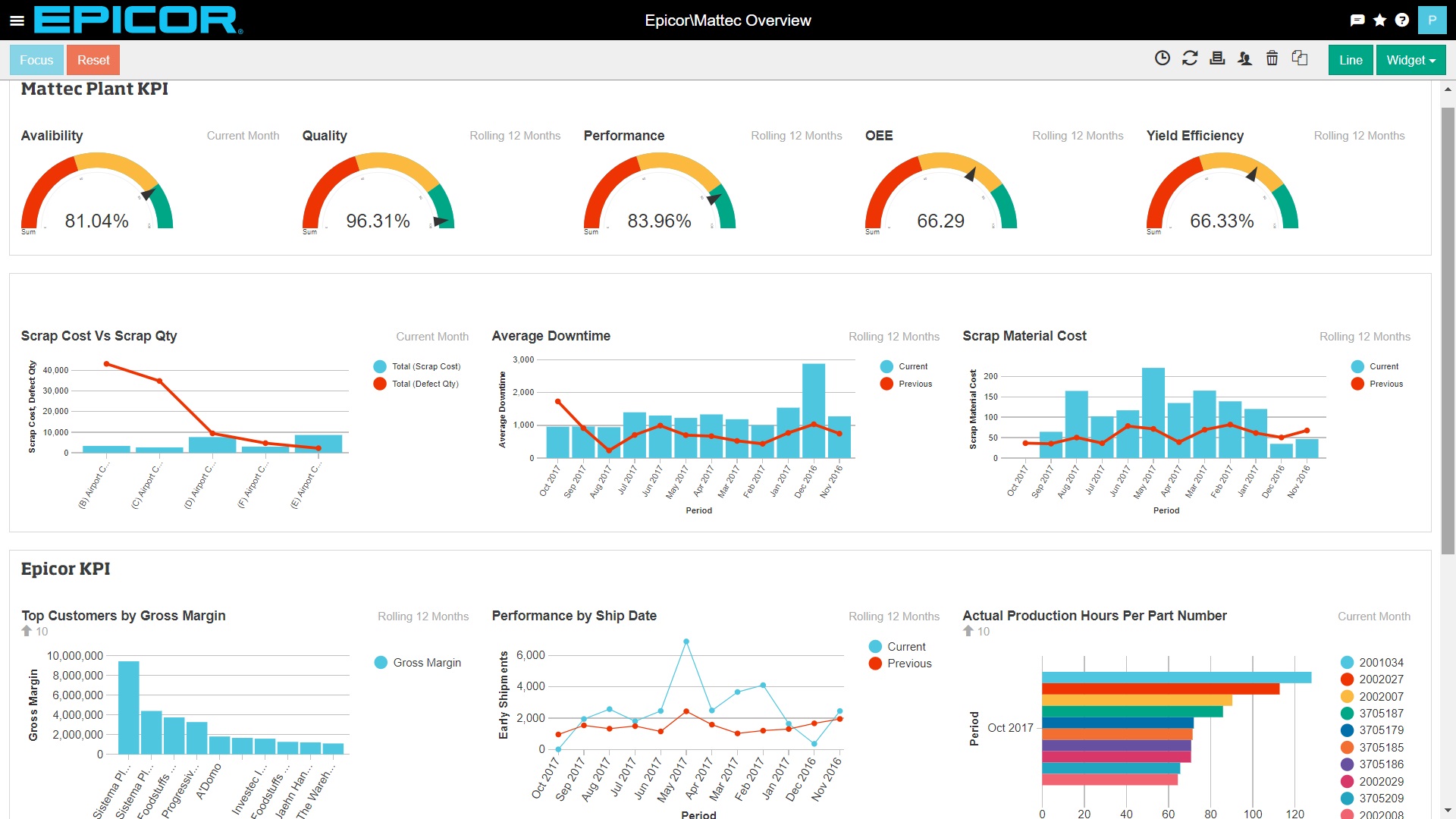The height and width of the screenshot is (819, 1456).
Task: Click the Focus button
Action: pos(36,60)
